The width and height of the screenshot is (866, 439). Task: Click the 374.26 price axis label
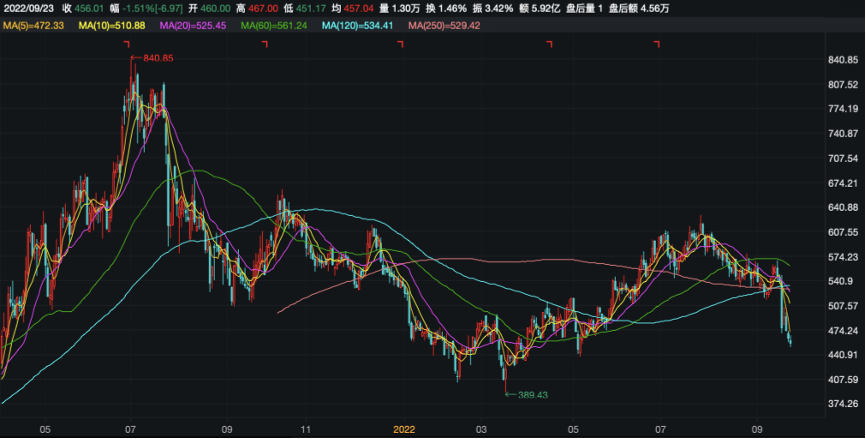843,404
